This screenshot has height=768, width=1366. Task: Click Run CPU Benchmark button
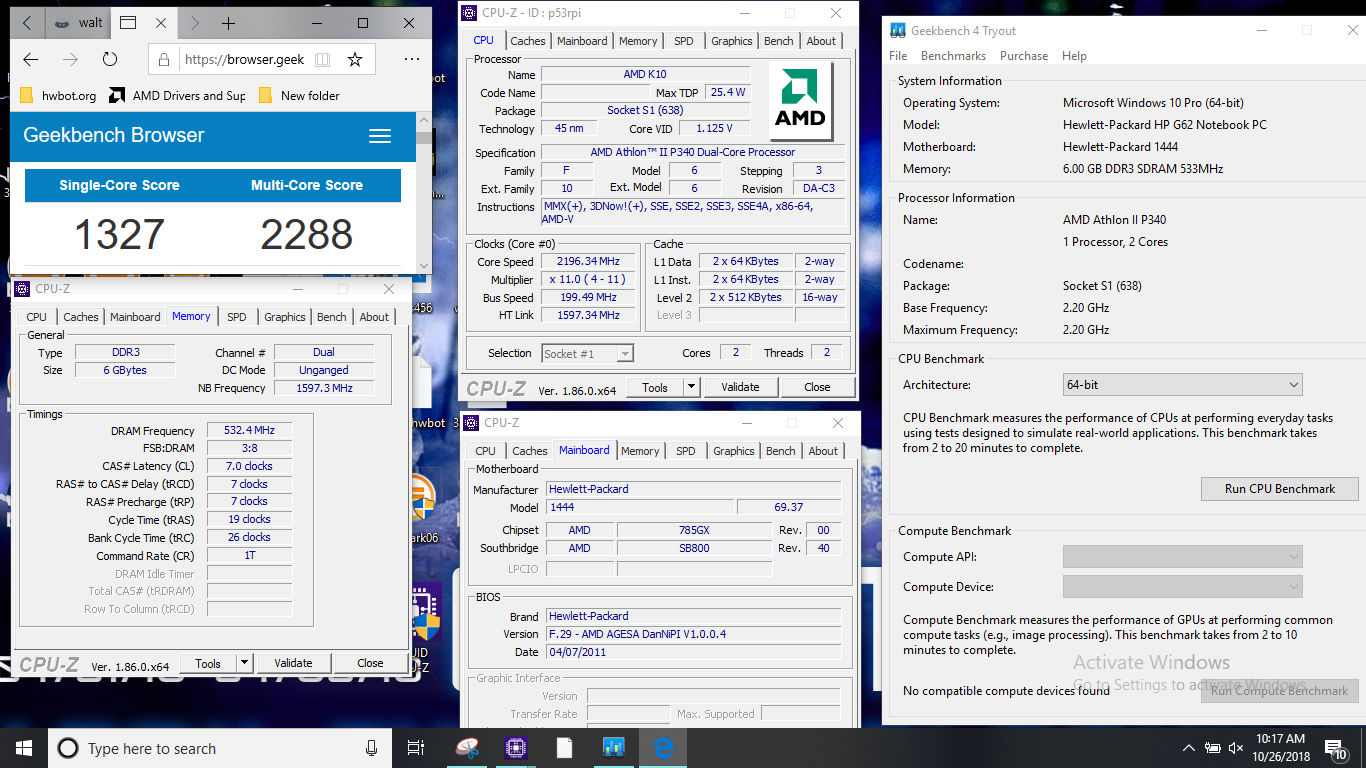coord(1279,489)
